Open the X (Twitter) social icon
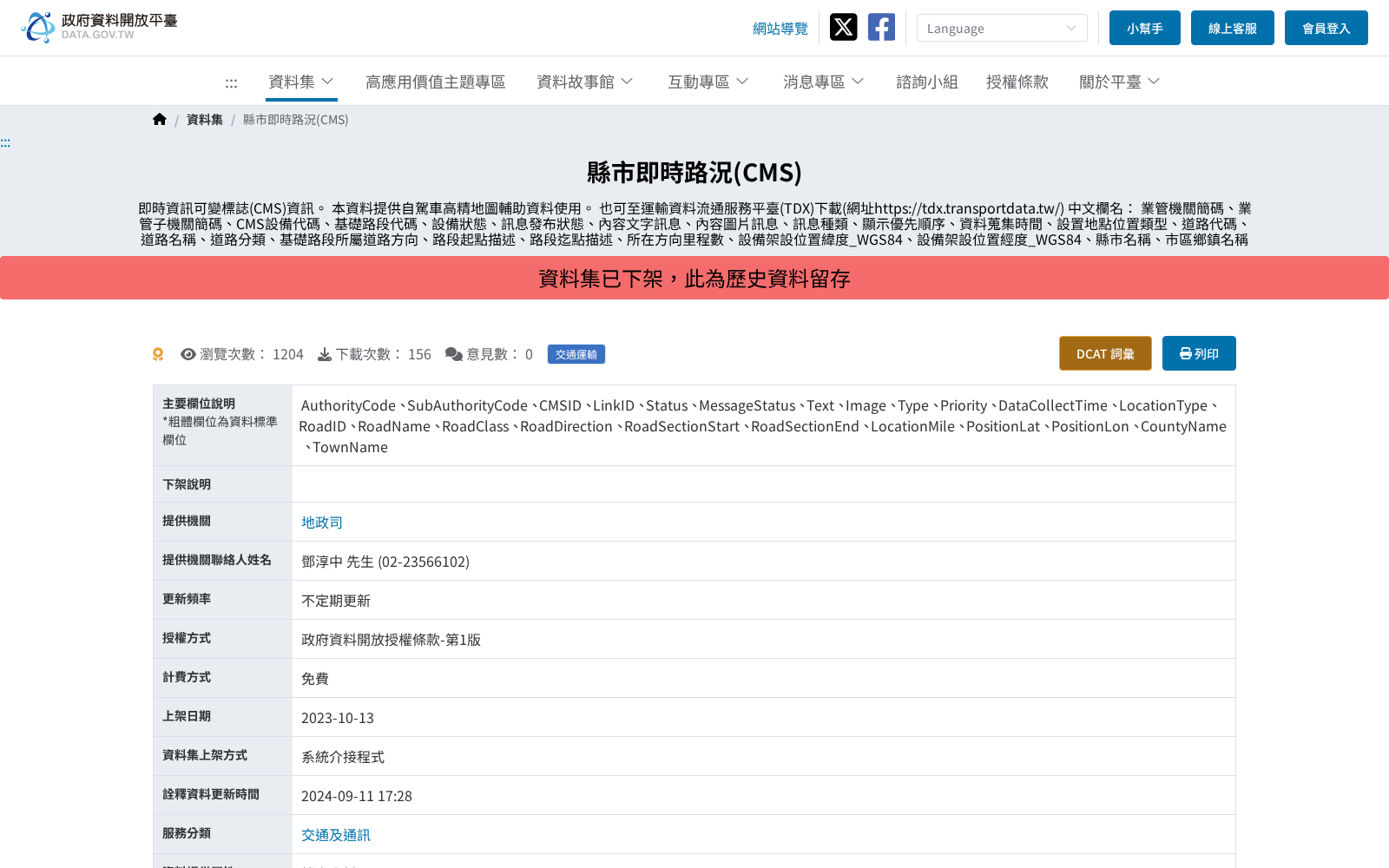Screen dimensions: 1389x868 pos(843,28)
